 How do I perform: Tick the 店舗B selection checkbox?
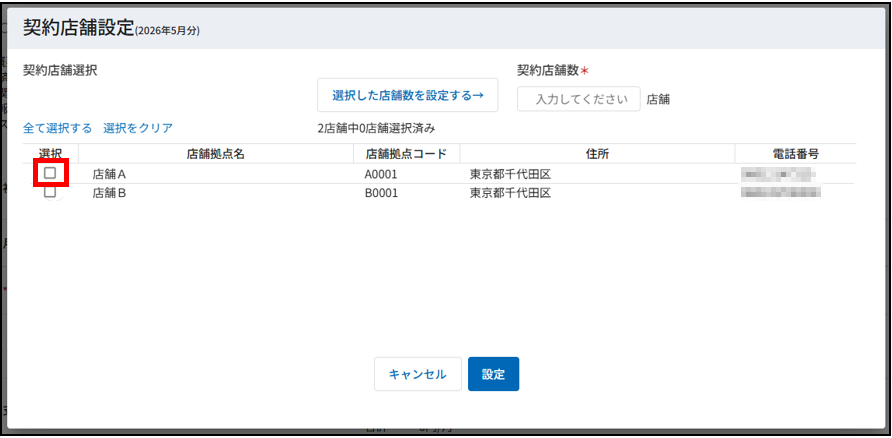[50, 192]
